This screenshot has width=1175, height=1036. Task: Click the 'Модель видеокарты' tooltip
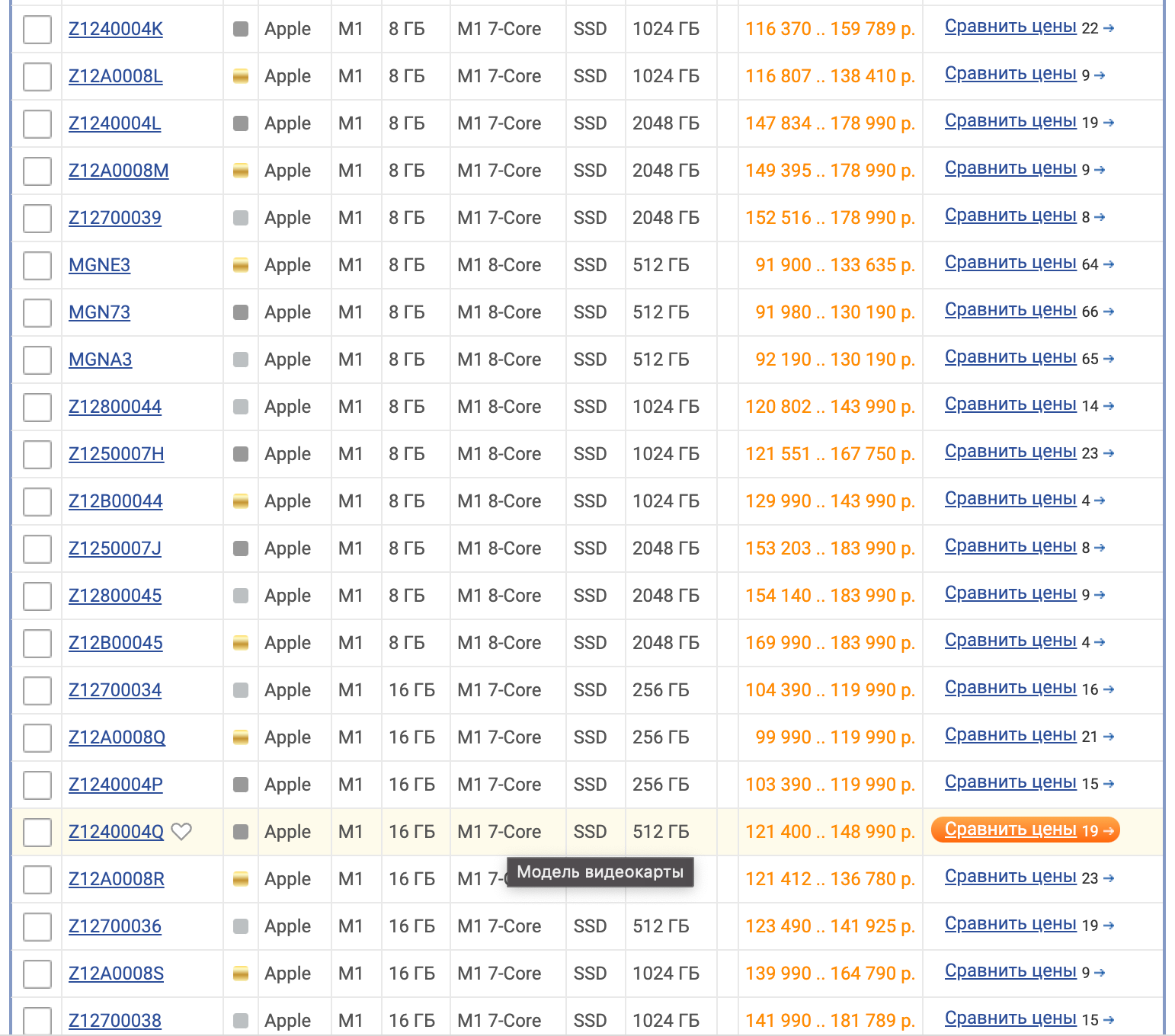click(600, 872)
